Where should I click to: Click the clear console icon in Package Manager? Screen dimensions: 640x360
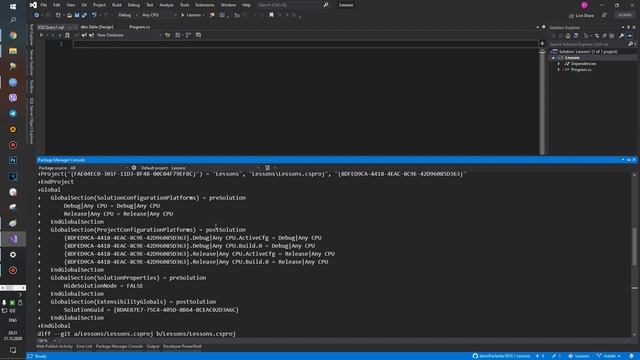pyautogui.click(x=267, y=168)
